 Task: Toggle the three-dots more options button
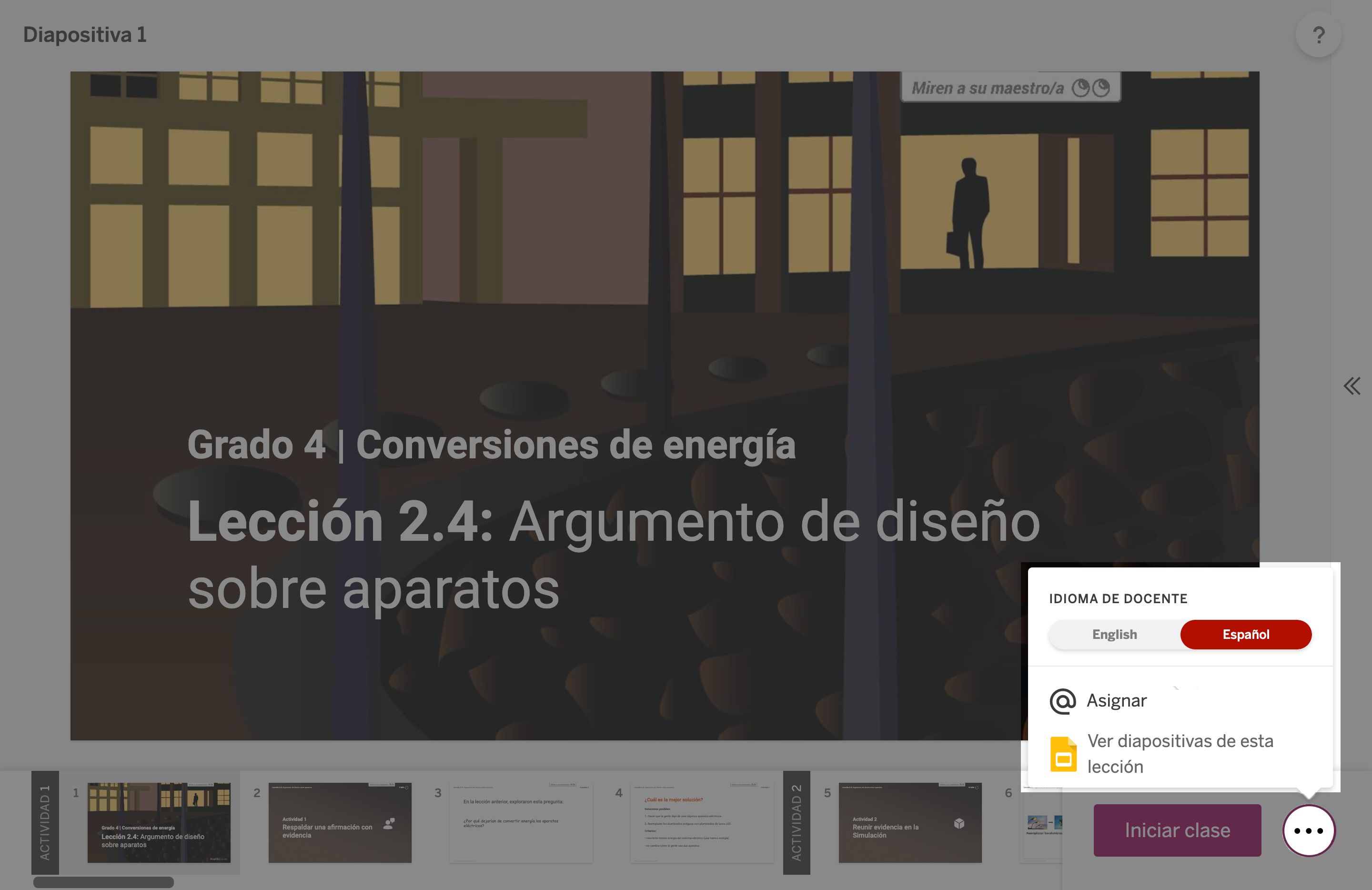1309,830
